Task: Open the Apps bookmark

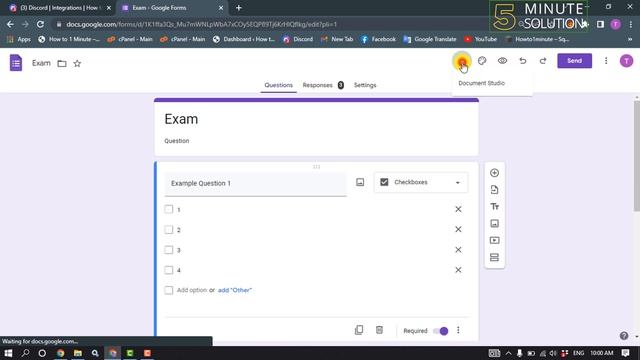Action: point(19,39)
